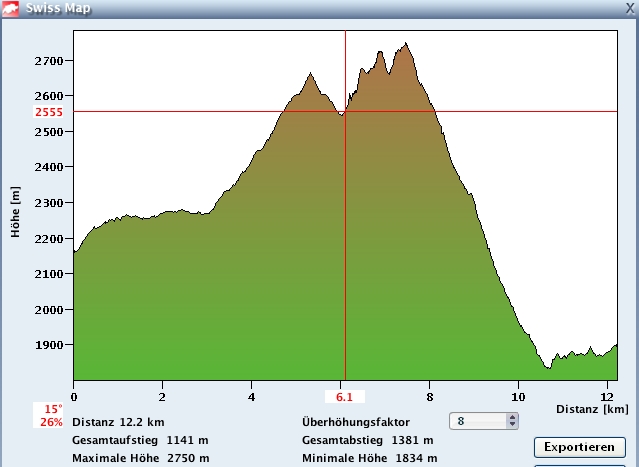Increase Überhöhungsfaktor with the up arrow

512,417
